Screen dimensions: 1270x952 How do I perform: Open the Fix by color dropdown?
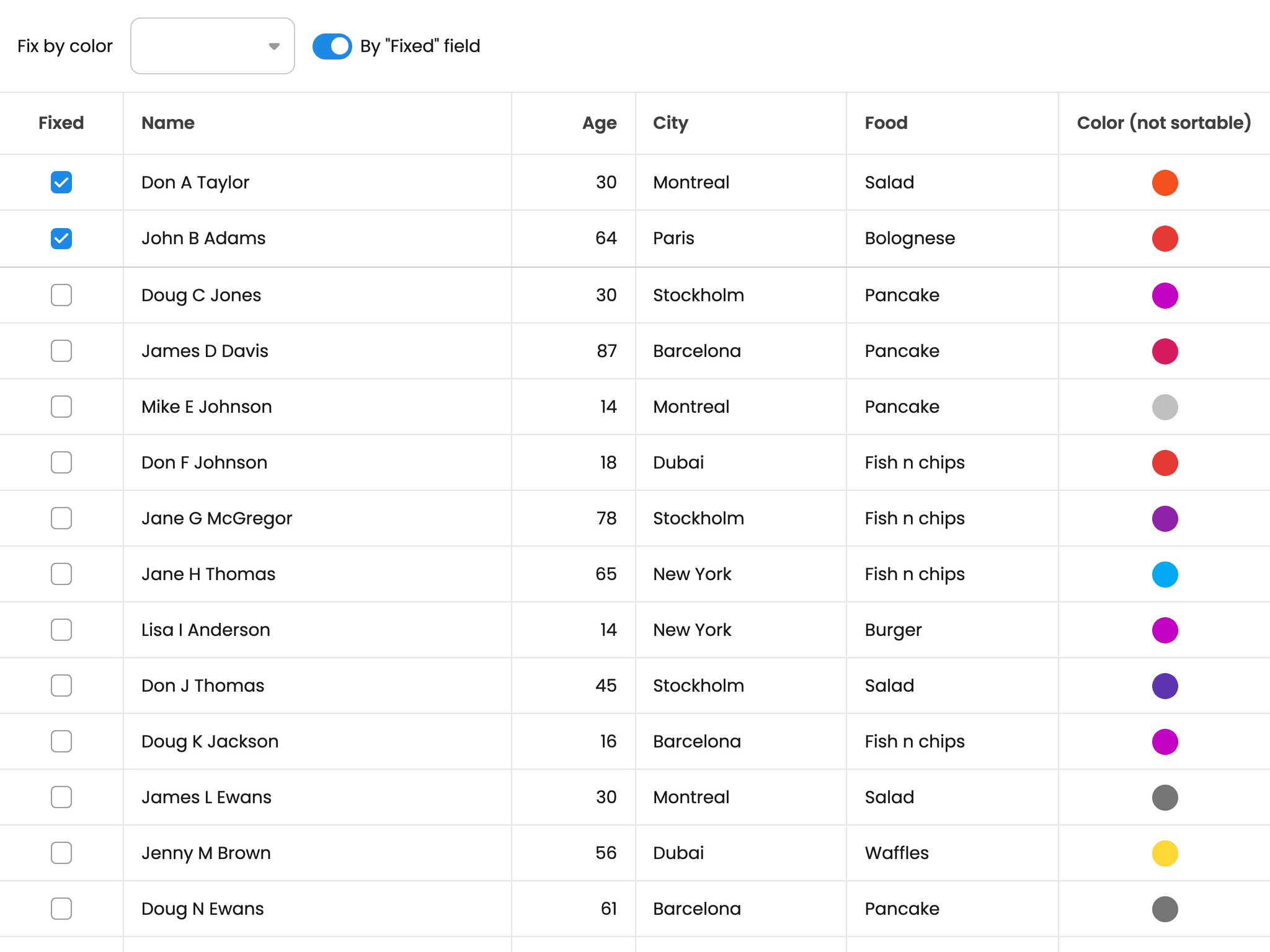[x=212, y=46]
